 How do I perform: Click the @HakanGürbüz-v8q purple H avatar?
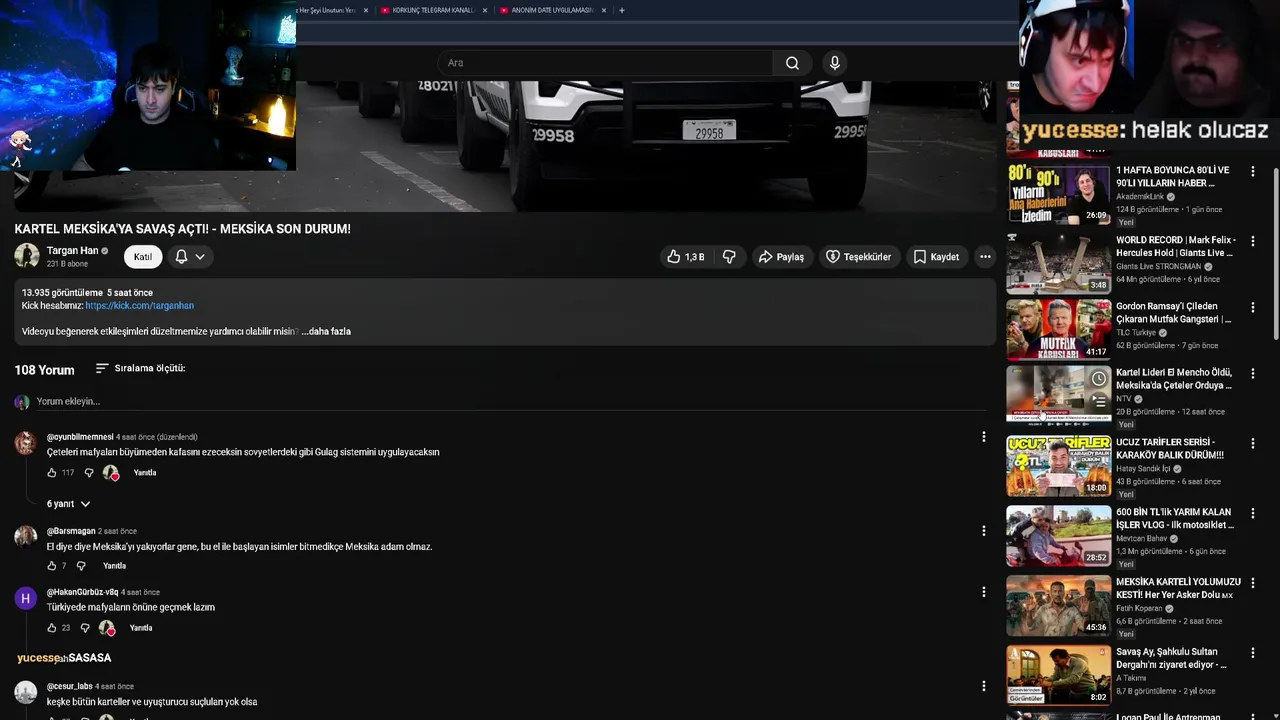[x=26, y=598]
